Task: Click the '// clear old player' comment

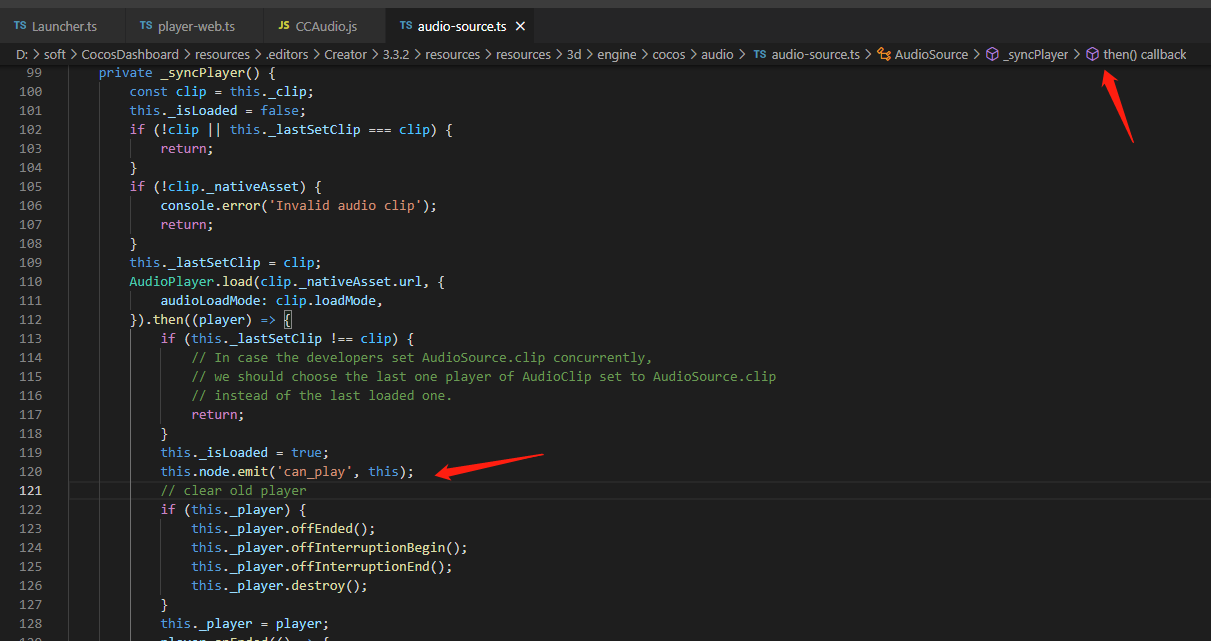Action: point(234,490)
